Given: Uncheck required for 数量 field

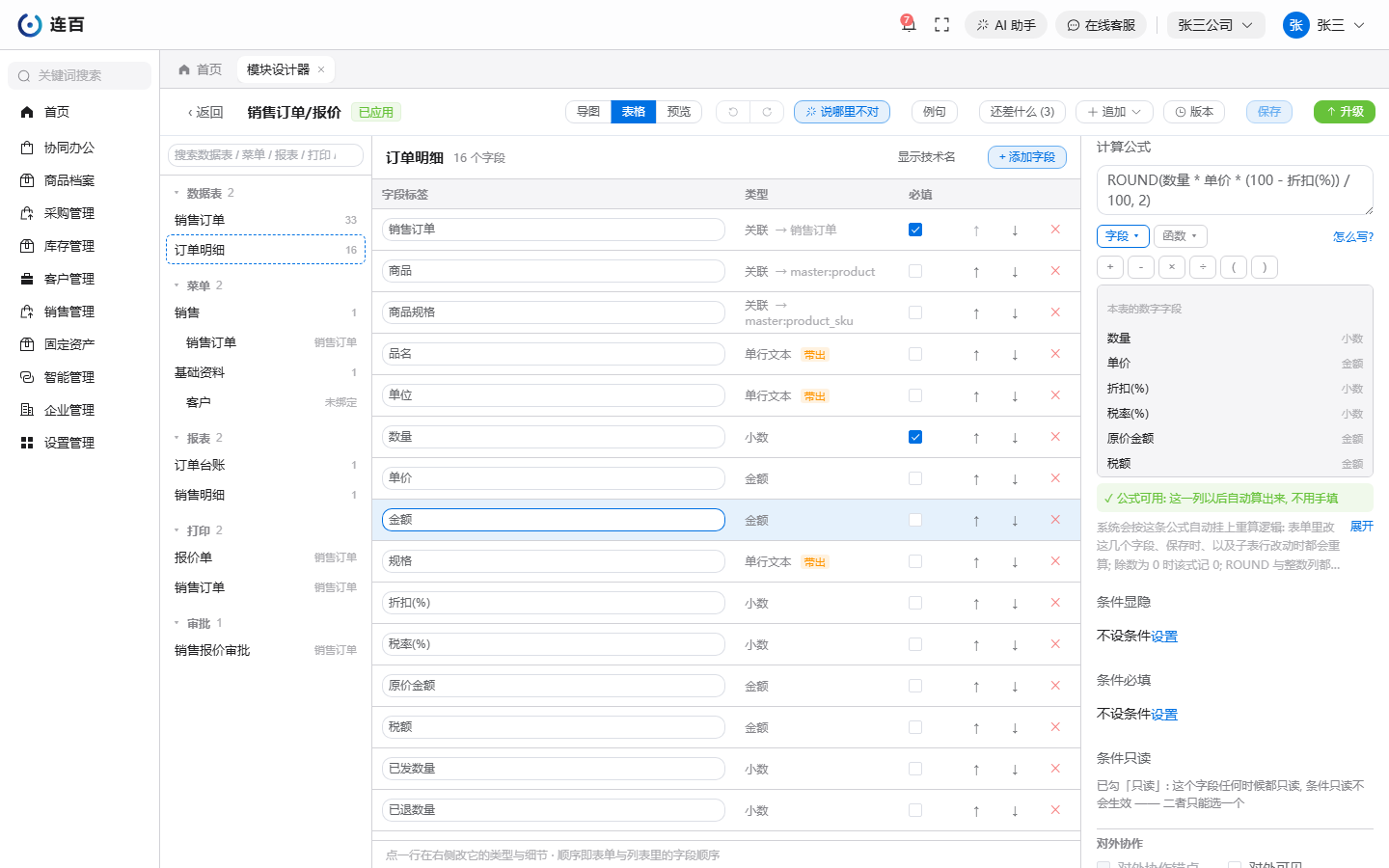Looking at the screenshot, I should tap(915, 437).
